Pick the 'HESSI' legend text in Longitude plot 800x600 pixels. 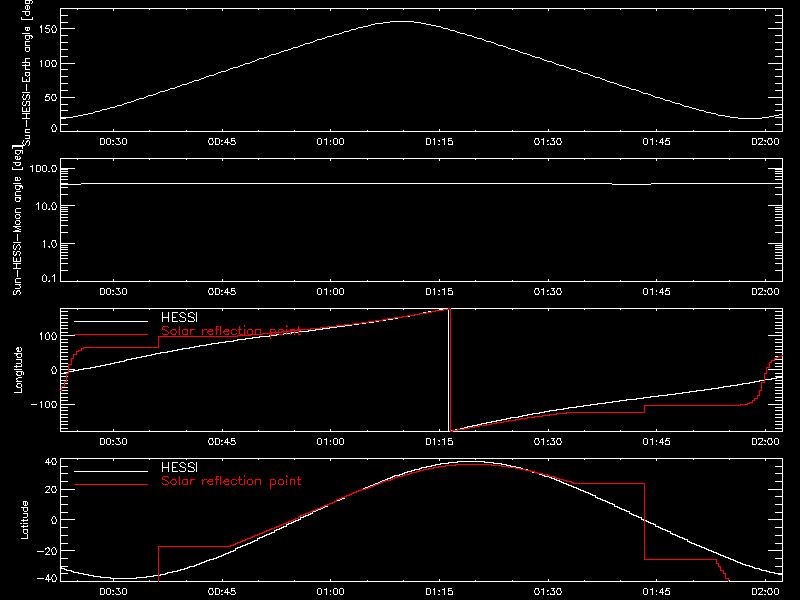click(x=179, y=318)
